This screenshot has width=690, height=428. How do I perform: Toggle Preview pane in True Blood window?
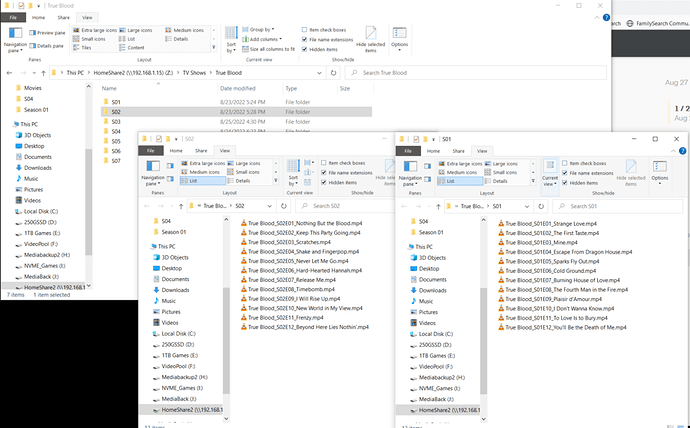(47, 33)
